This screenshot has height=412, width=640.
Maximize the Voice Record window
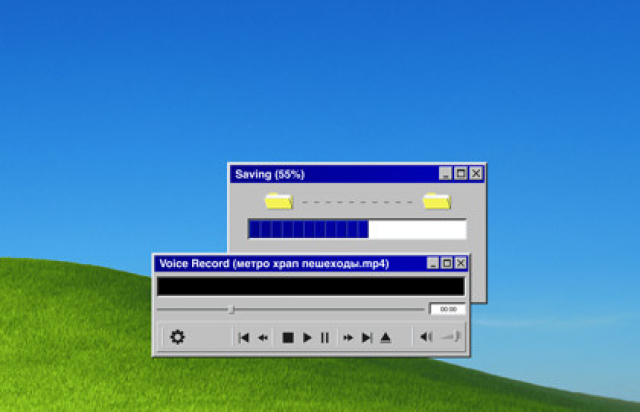(447, 263)
